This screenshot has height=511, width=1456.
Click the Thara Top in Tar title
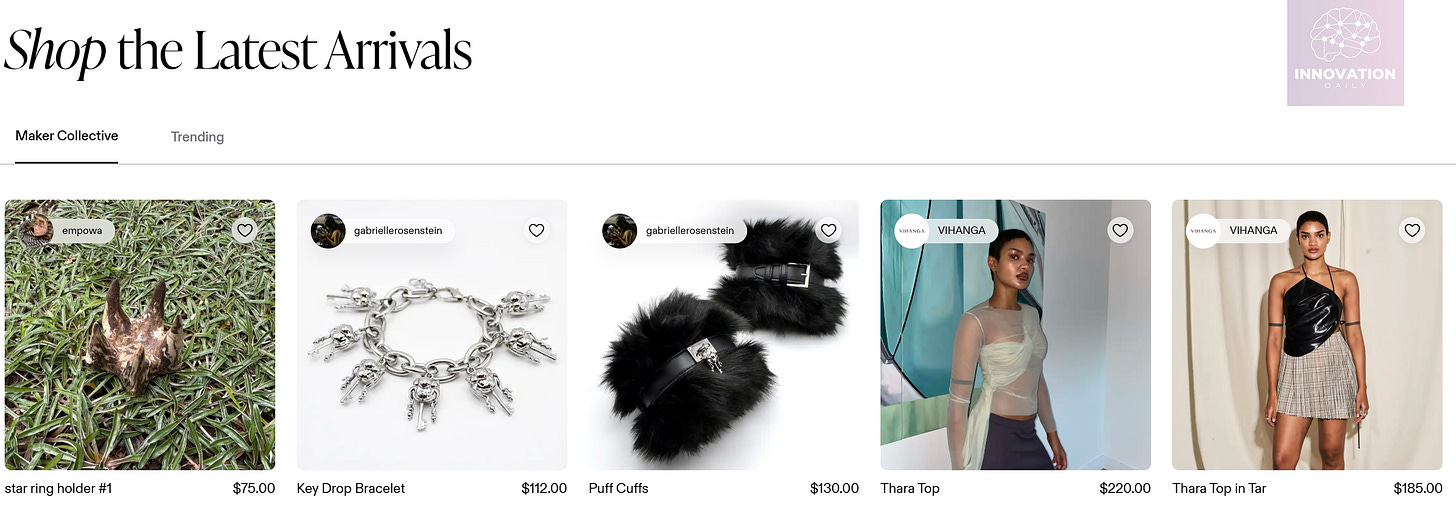coord(1219,489)
